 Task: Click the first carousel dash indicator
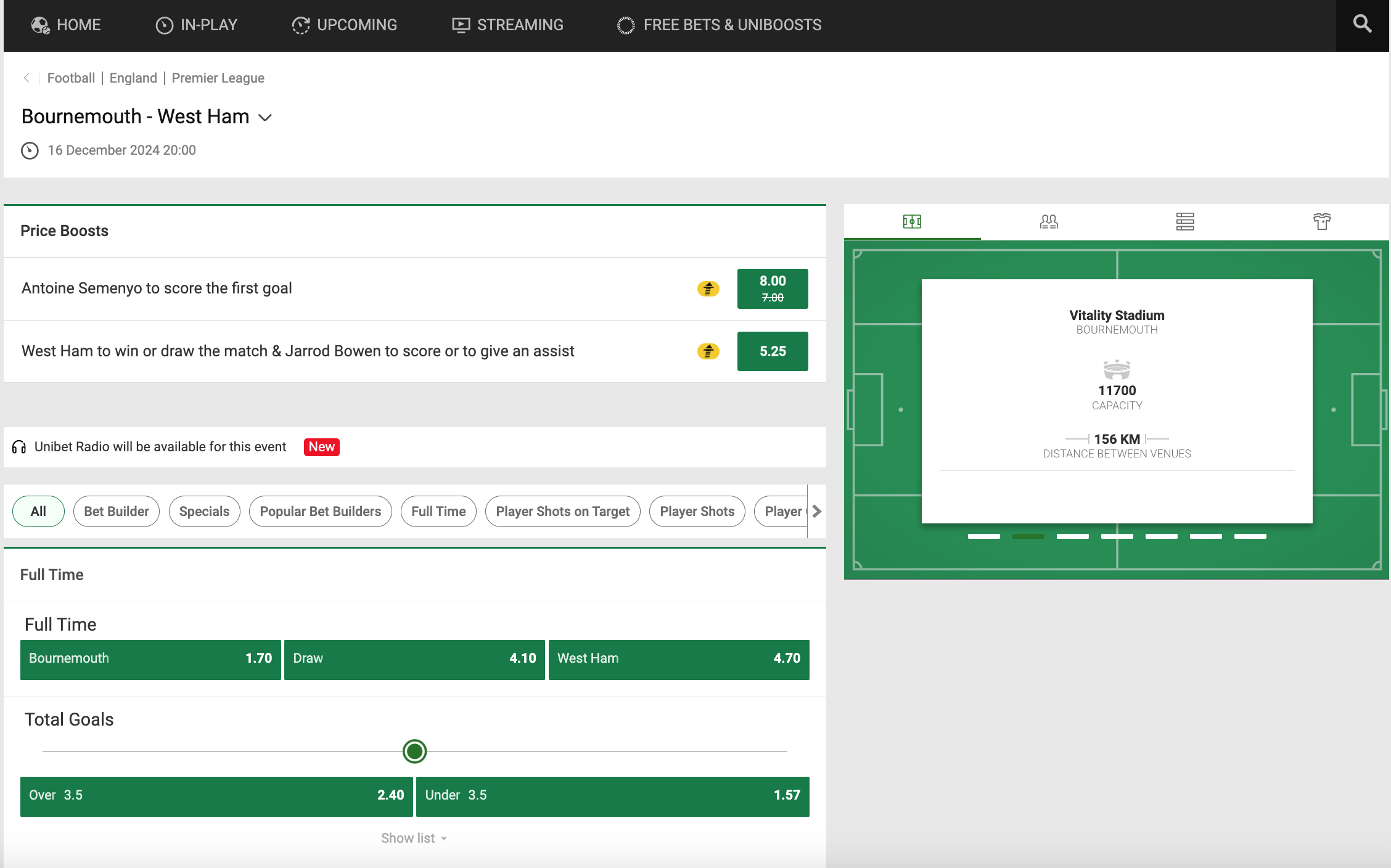983,536
